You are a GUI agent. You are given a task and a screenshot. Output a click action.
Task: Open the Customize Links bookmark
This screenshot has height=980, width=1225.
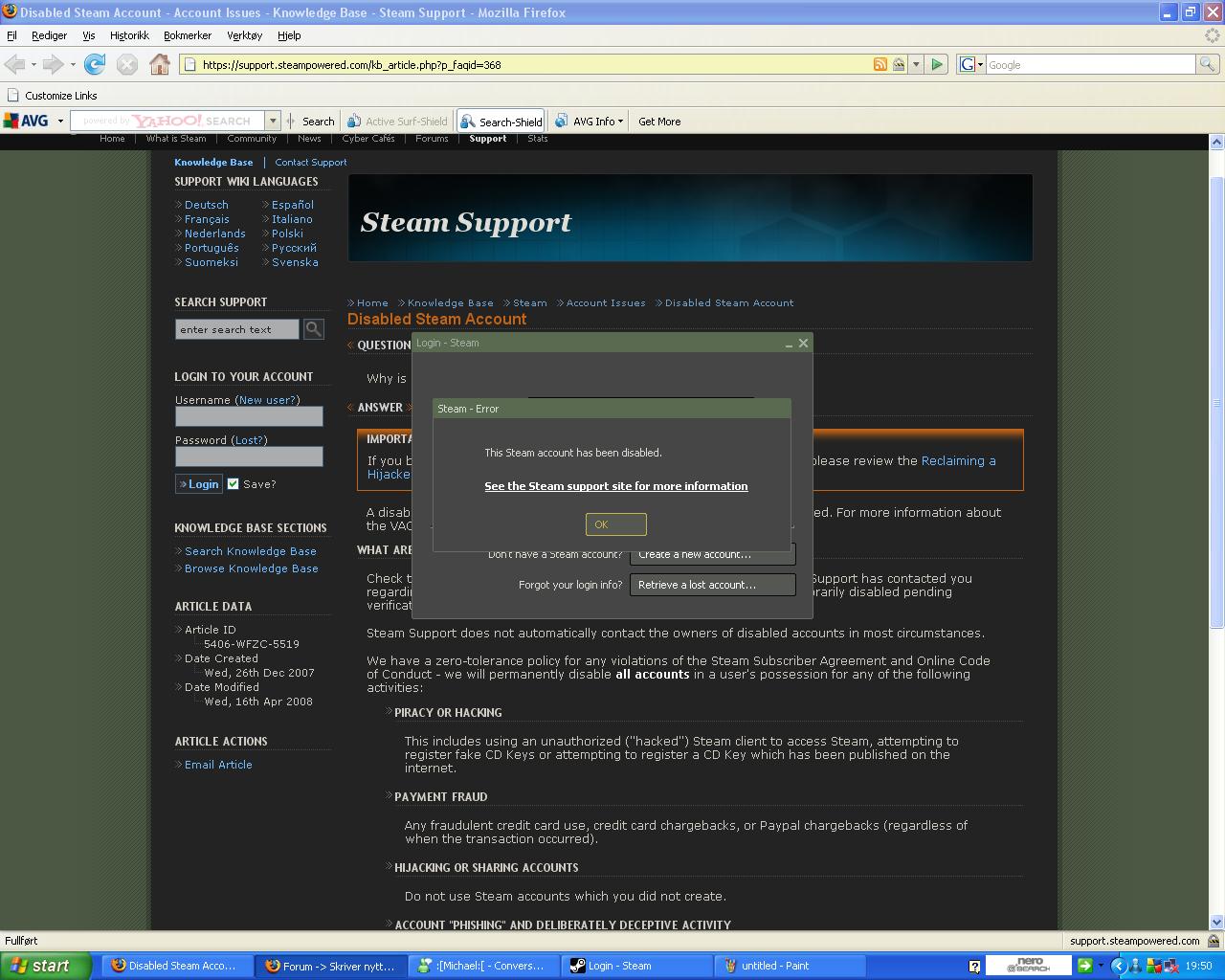[52, 96]
